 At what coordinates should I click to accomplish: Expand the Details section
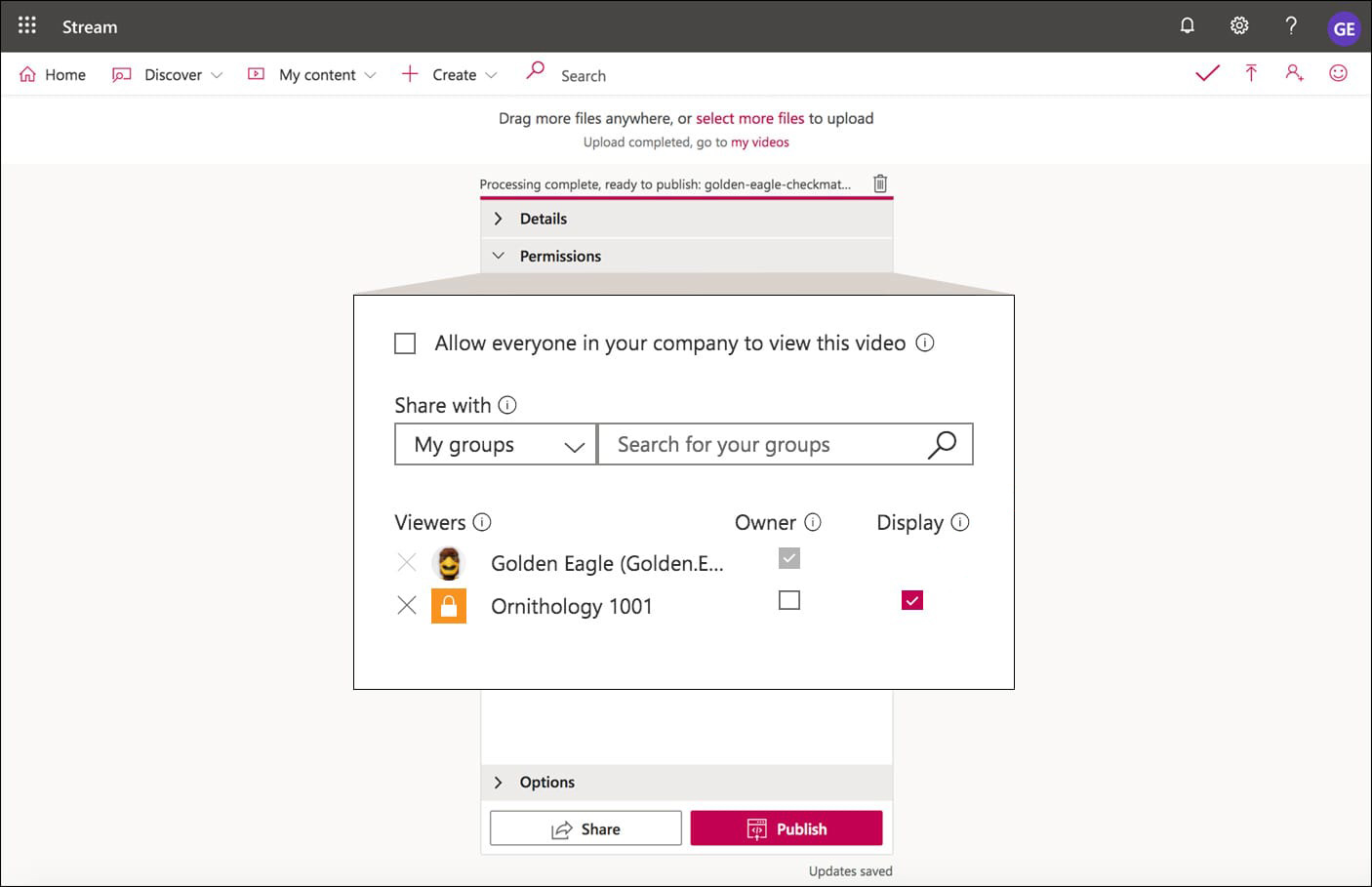pyautogui.click(x=543, y=219)
